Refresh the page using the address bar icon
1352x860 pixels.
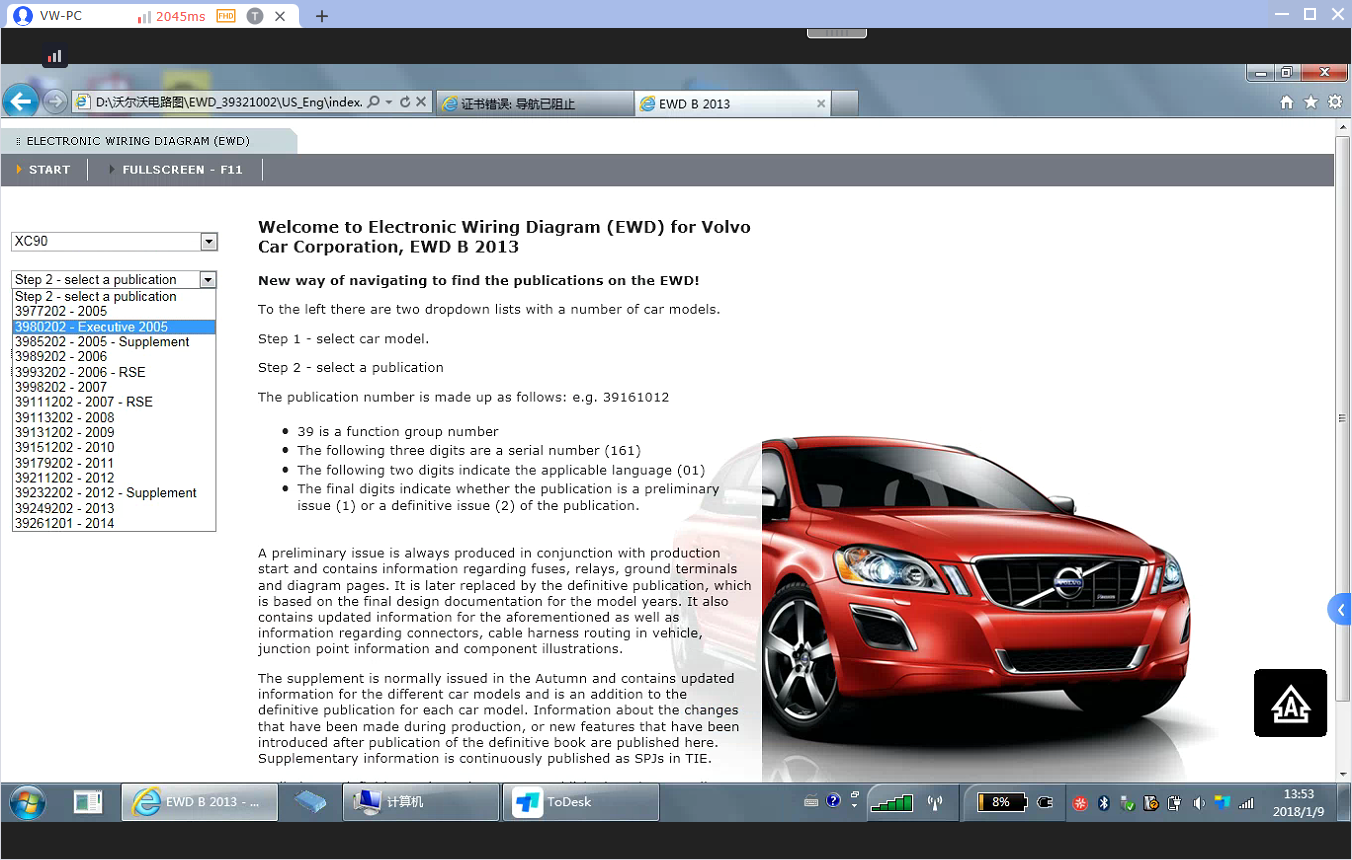click(404, 102)
